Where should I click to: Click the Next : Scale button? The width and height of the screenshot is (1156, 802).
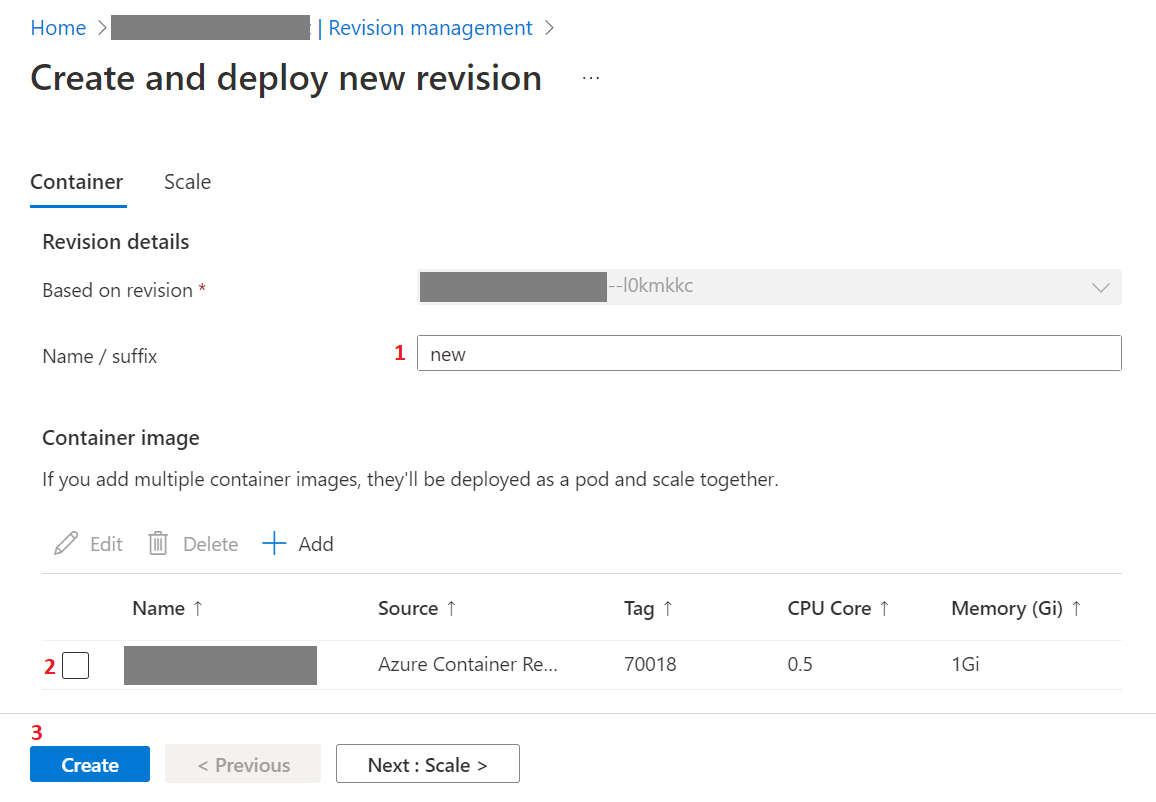[427, 763]
